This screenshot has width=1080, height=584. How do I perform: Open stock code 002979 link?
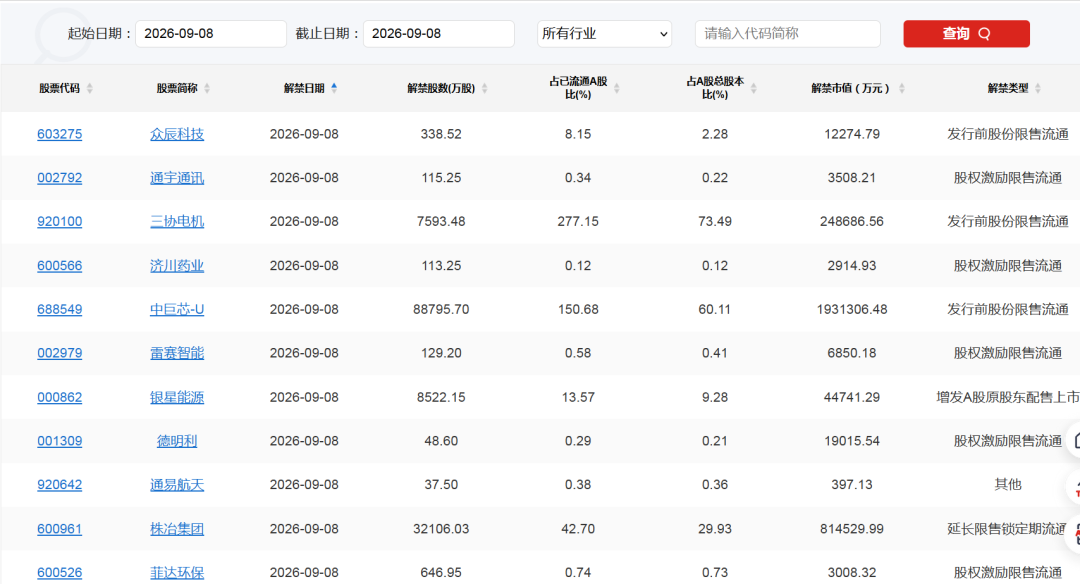59,353
